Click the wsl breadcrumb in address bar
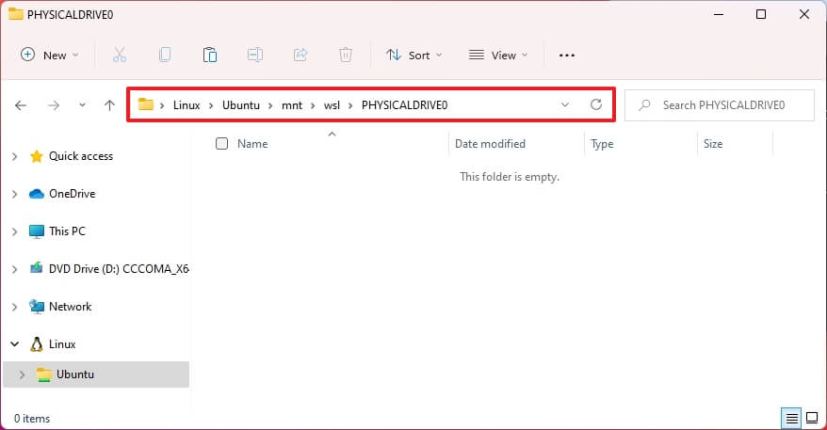Image resolution: width=827 pixels, height=430 pixels. [332, 105]
